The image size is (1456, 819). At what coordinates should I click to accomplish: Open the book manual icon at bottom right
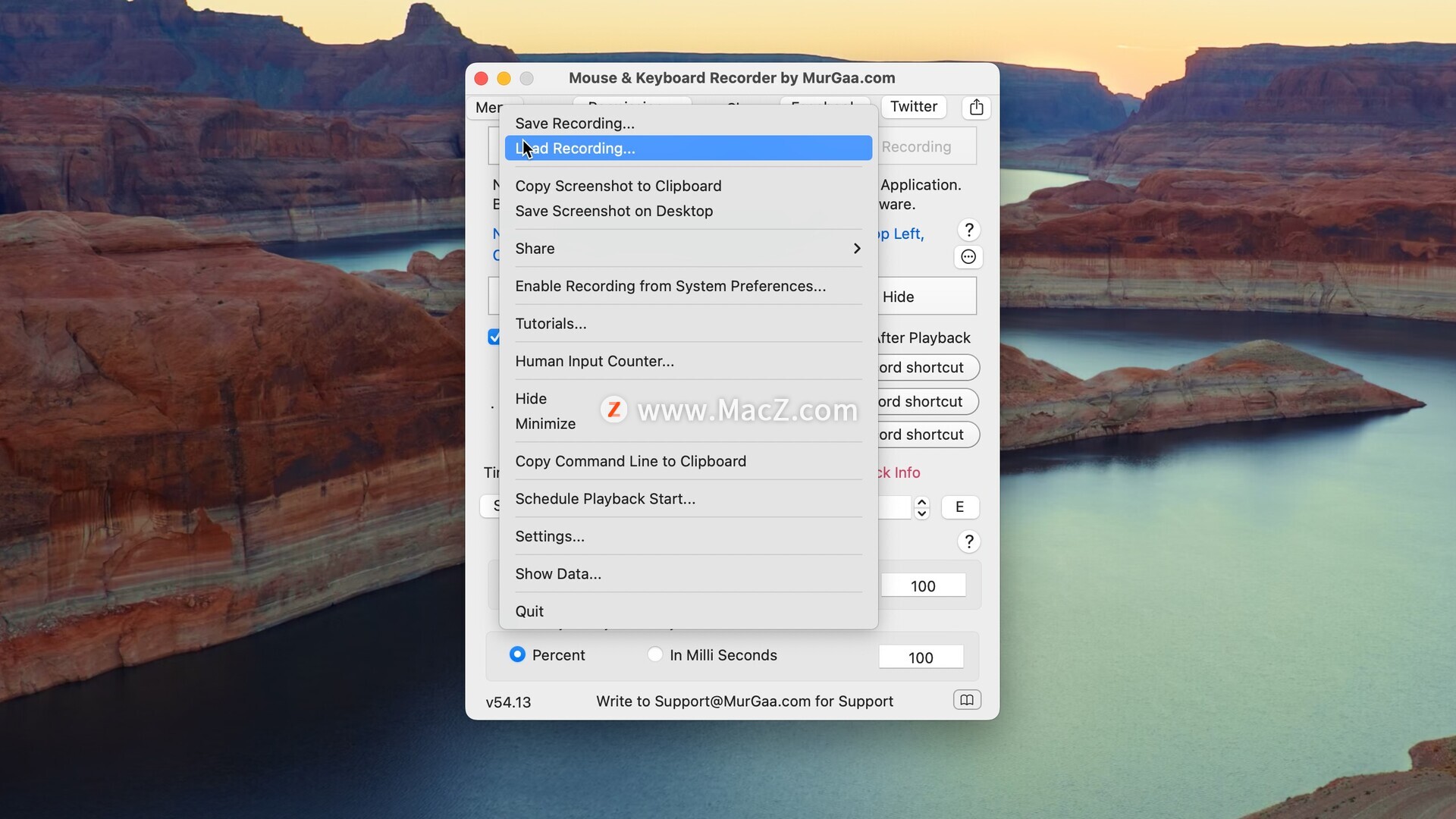pyautogui.click(x=967, y=700)
